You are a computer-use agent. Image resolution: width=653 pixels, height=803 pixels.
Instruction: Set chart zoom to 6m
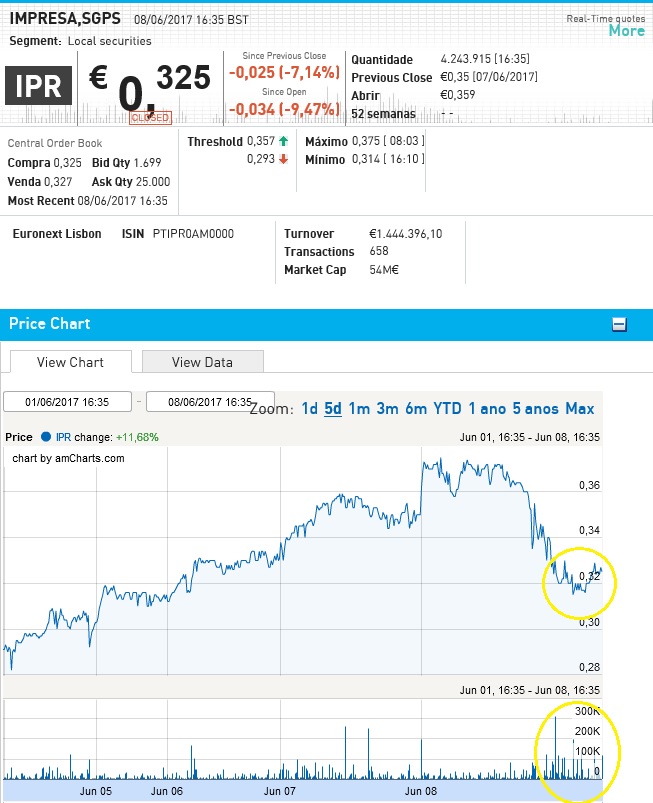(x=416, y=409)
